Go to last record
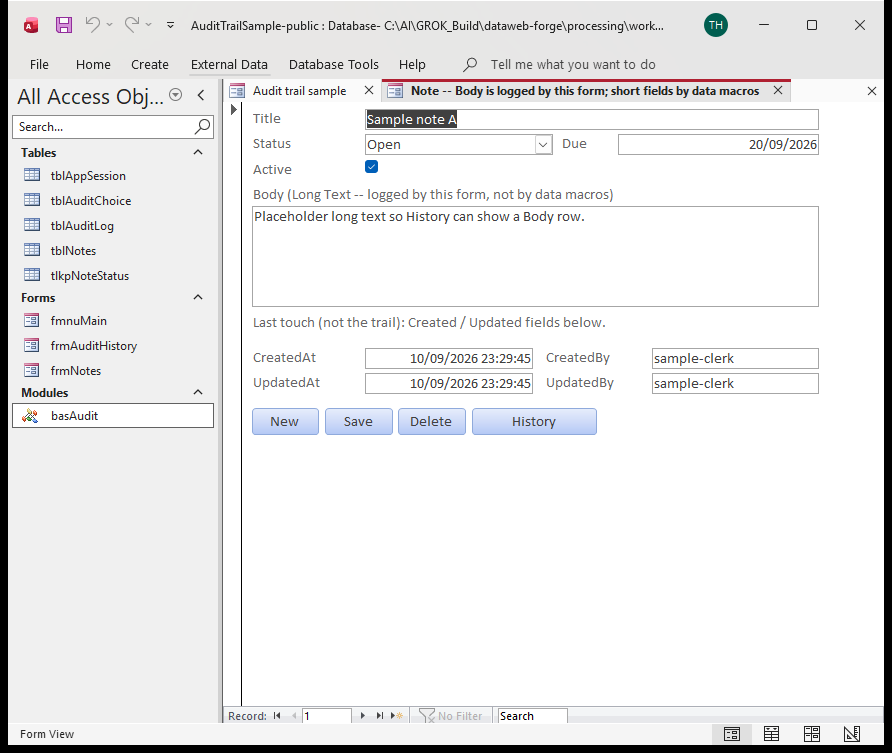The image size is (892, 753). pyautogui.click(x=379, y=716)
